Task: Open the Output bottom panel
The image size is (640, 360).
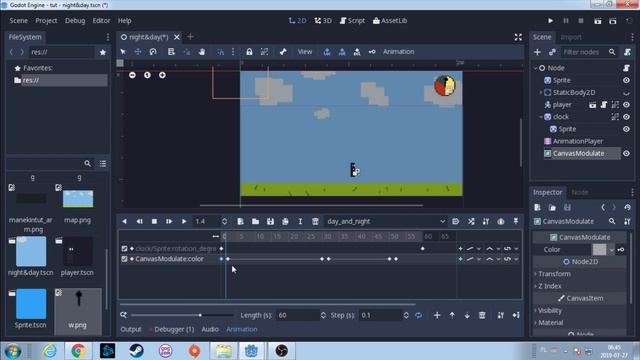Action: coord(131,329)
